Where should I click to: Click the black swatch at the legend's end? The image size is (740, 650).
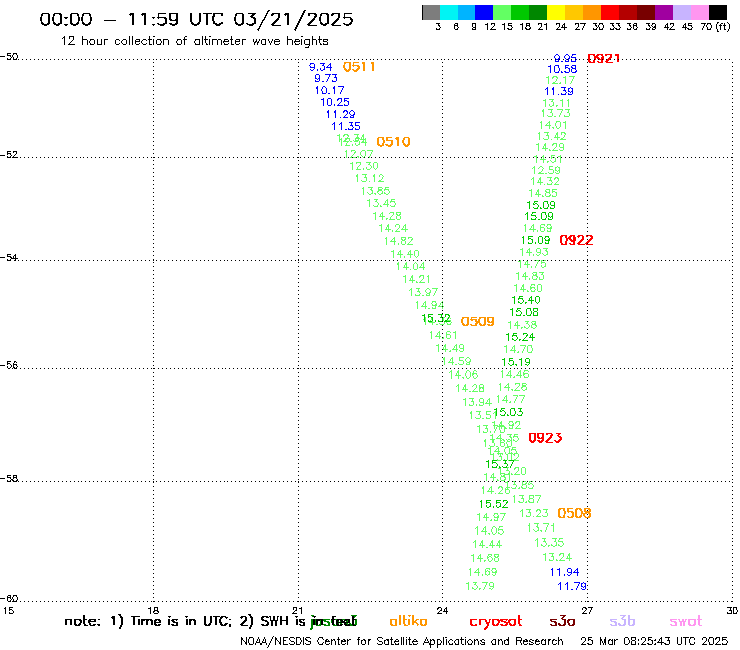pyautogui.click(x=717, y=12)
